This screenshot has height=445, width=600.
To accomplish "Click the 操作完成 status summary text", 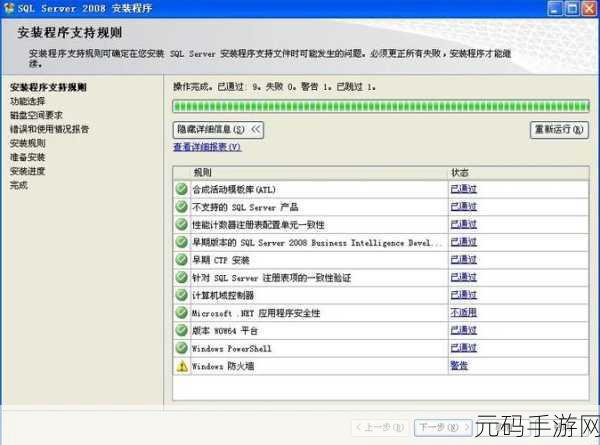I will click(274, 87).
